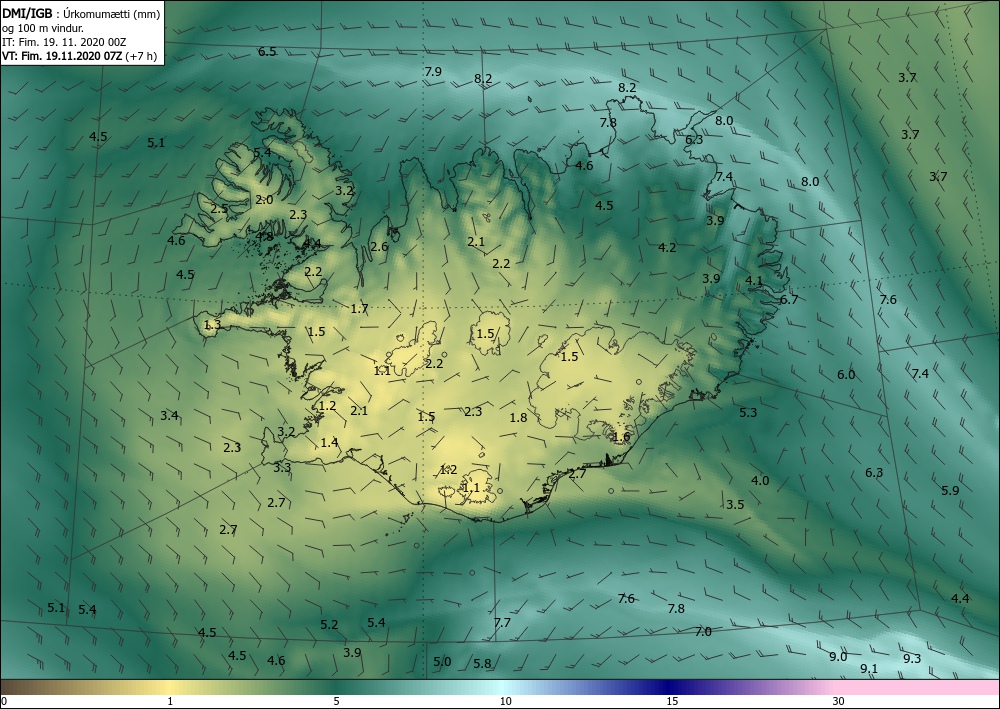The image size is (1000, 709).
Task: Click the 'VT: Fim. 19.11.2020 07Z (+7 h)' line
Action: (x=79, y=56)
